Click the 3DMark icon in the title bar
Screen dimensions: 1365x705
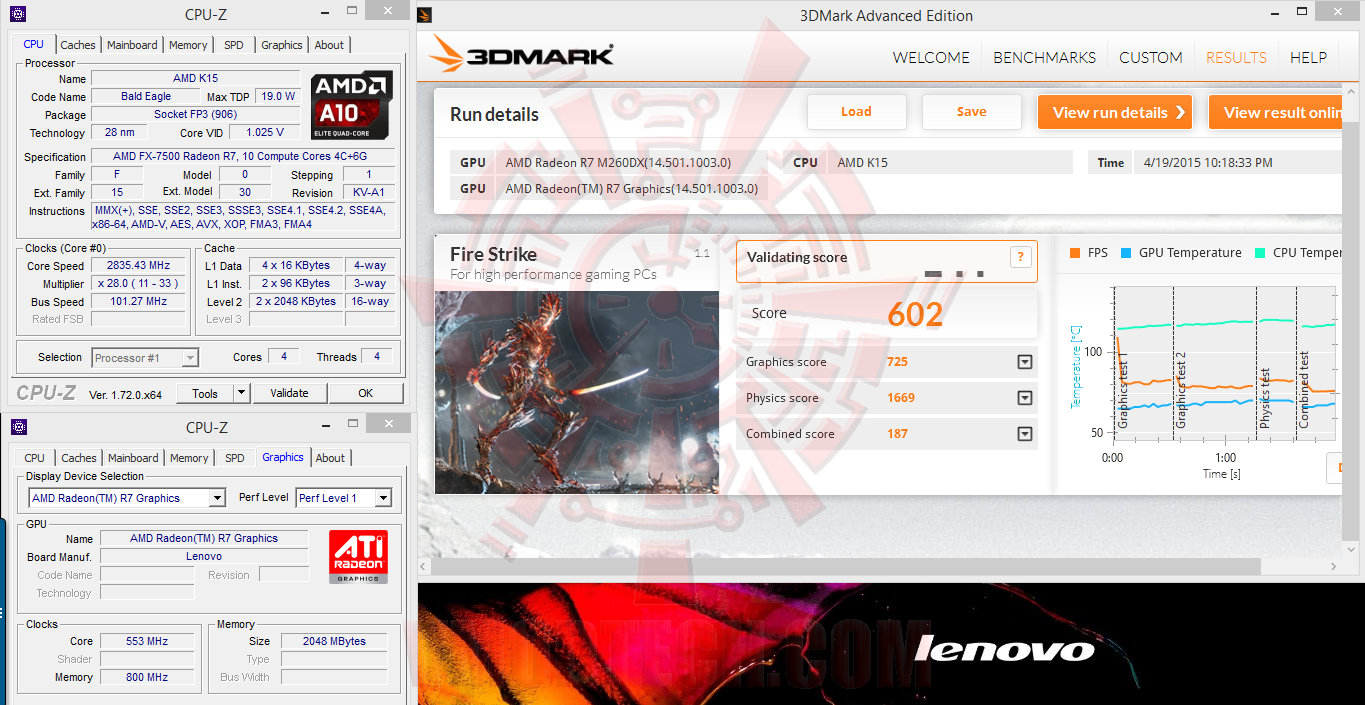pos(425,15)
